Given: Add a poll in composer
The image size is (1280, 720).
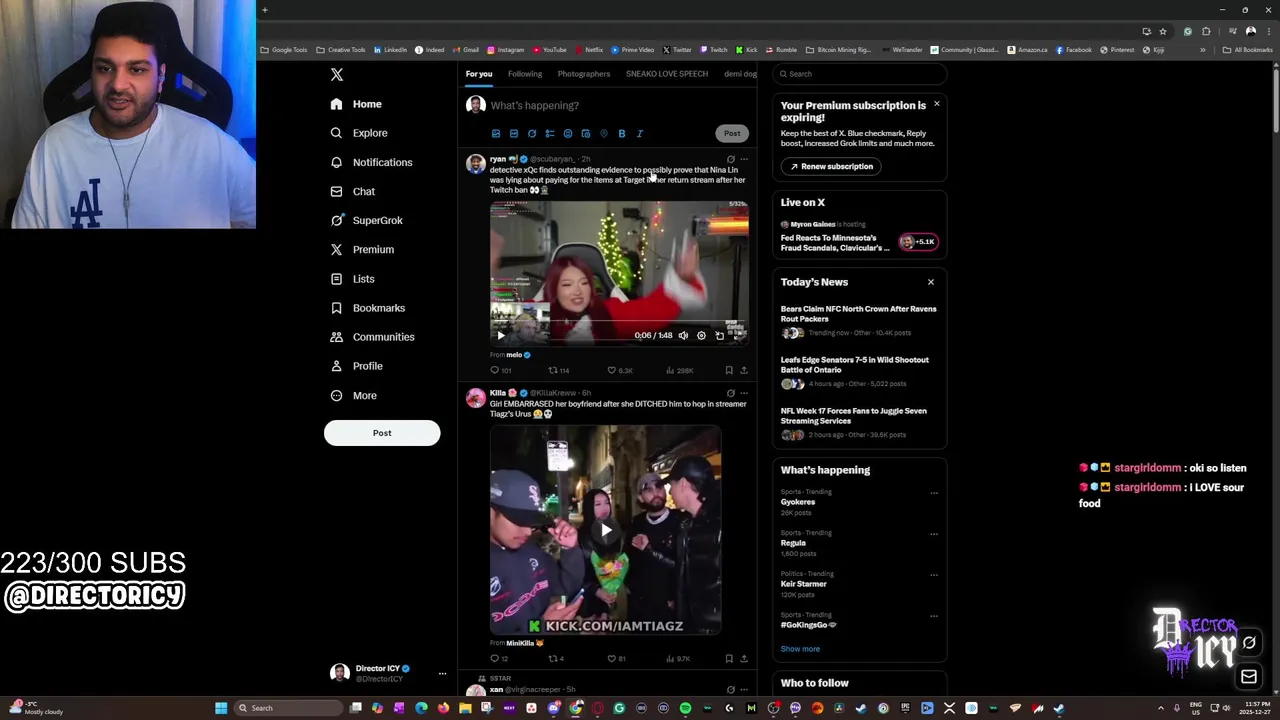Looking at the screenshot, I should [x=550, y=133].
